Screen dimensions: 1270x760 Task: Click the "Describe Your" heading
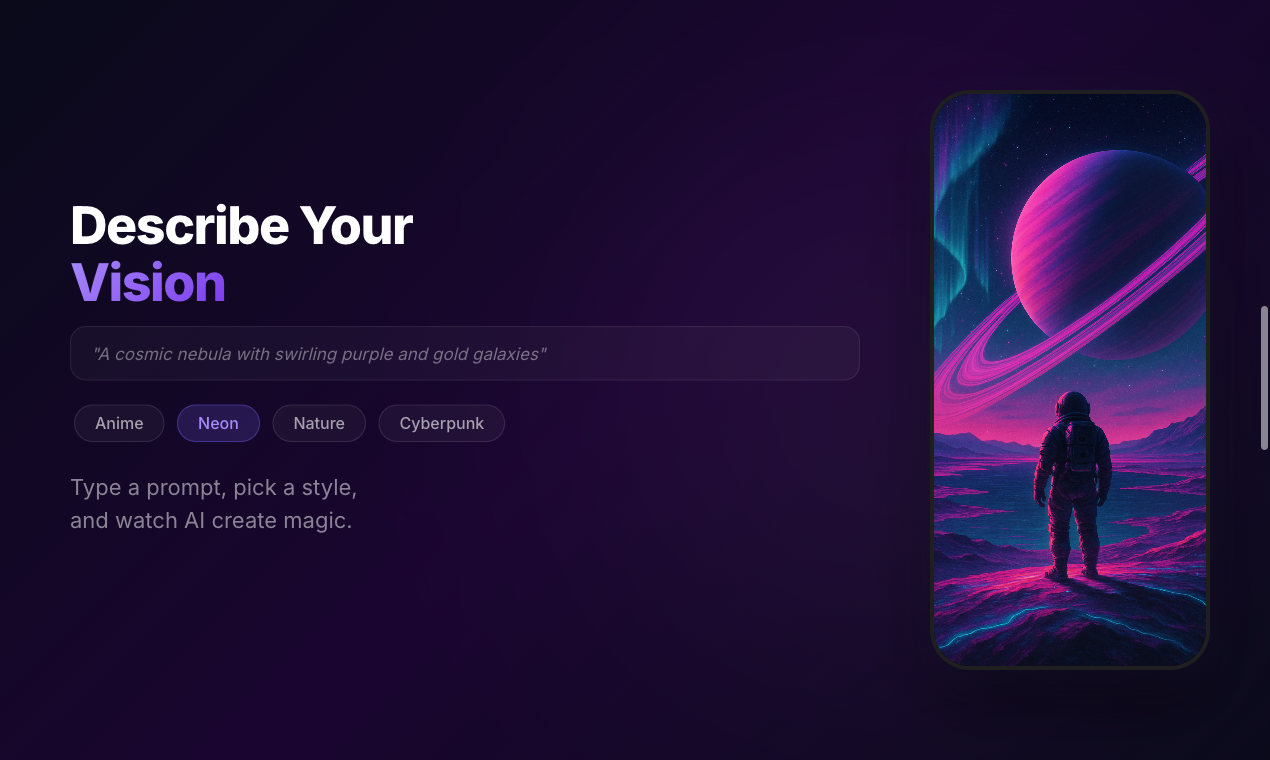241,225
